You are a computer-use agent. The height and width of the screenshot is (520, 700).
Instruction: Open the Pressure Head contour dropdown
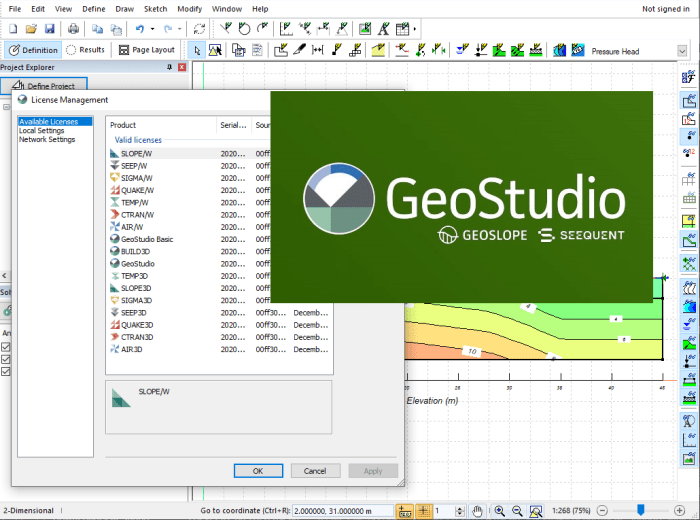pyautogui.click(x=682, y=51)
